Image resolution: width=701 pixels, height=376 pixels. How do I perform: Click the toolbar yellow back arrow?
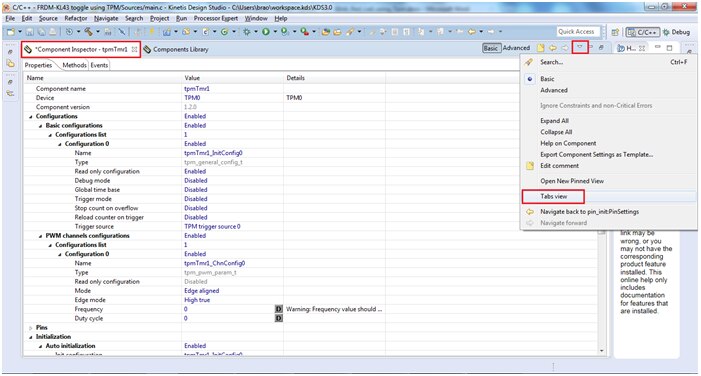472,32
